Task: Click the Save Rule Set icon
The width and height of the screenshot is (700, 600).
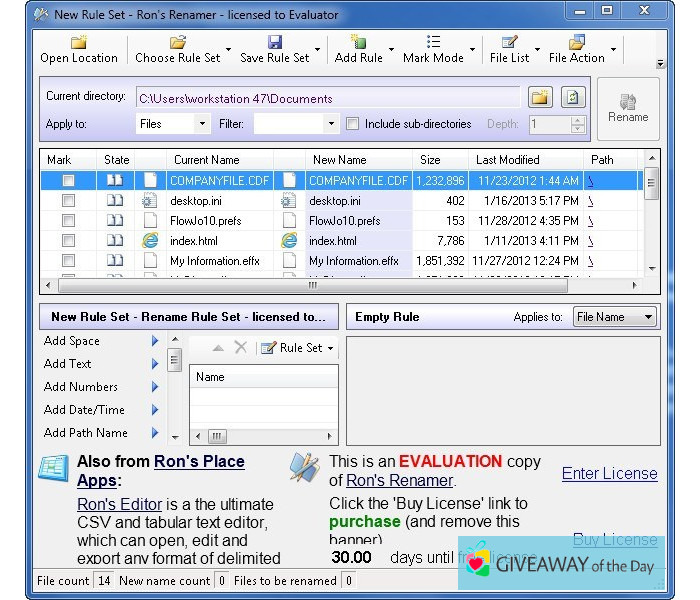Action: pos(274,42)
